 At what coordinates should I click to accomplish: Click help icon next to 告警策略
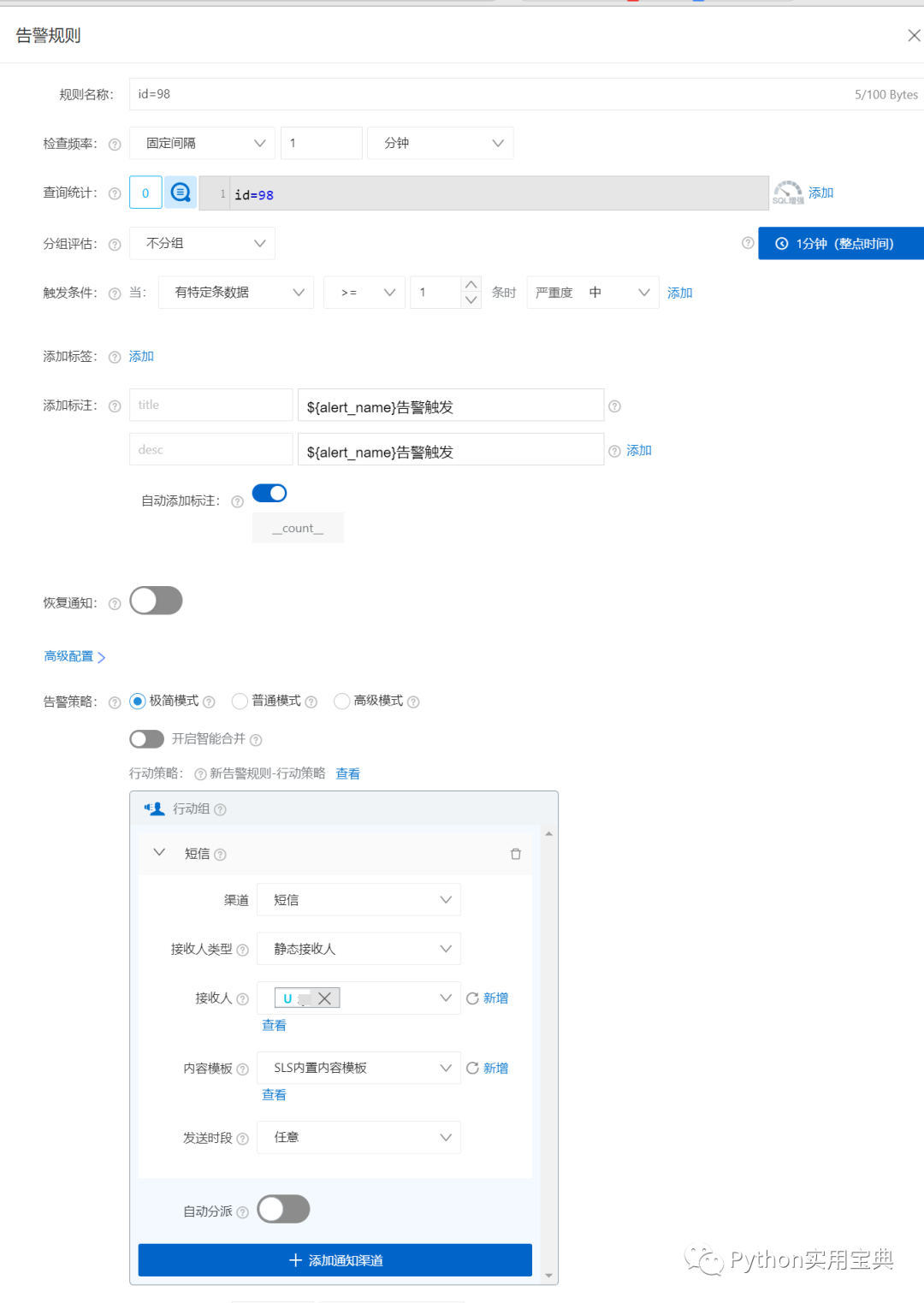[115, 702]
